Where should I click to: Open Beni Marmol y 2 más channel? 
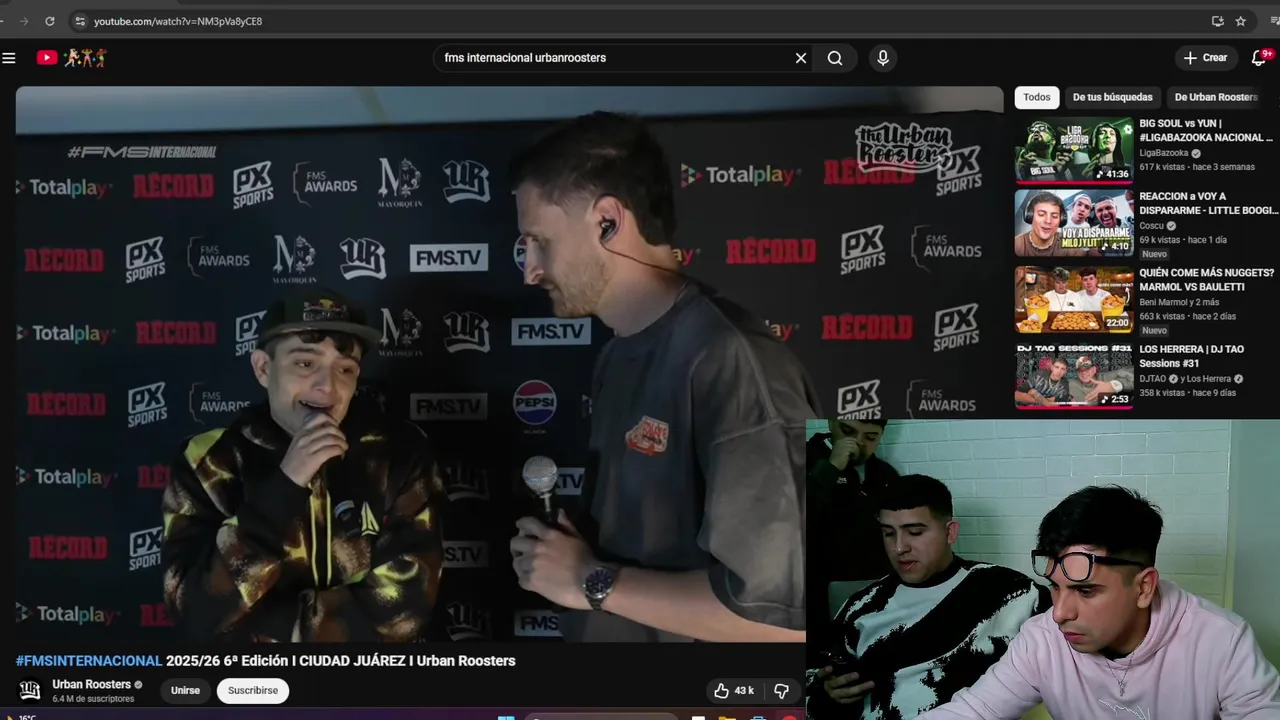pos(1179,302)
